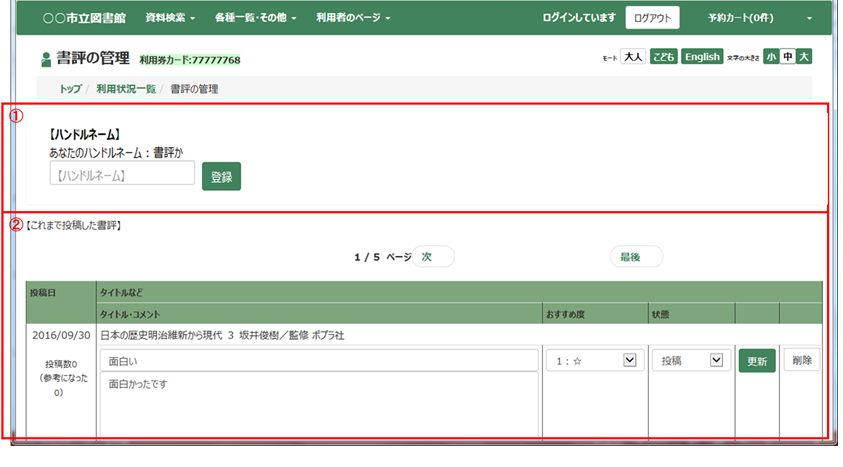Open the 各種一覧・その他 menu

click(x=246, y=18)
